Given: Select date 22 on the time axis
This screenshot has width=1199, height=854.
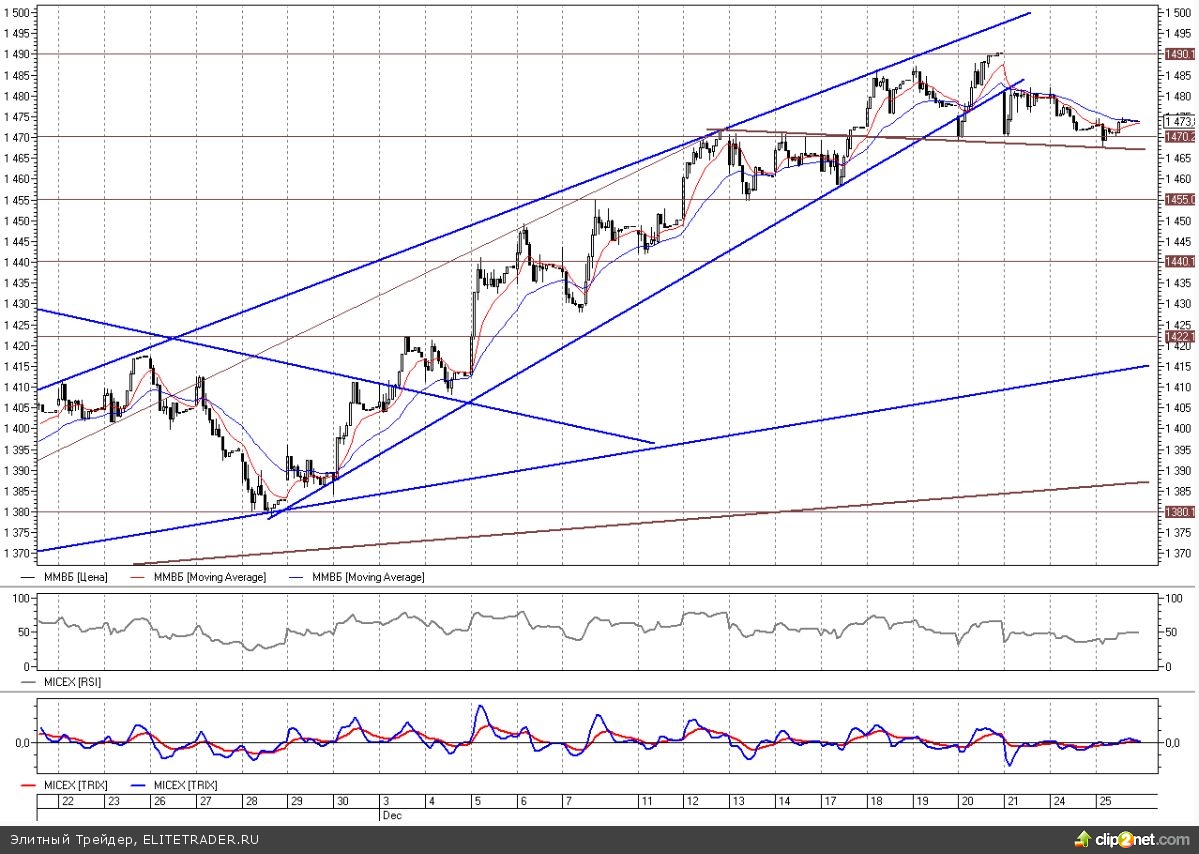Looking at the screenshot, I should click(67, 802).
